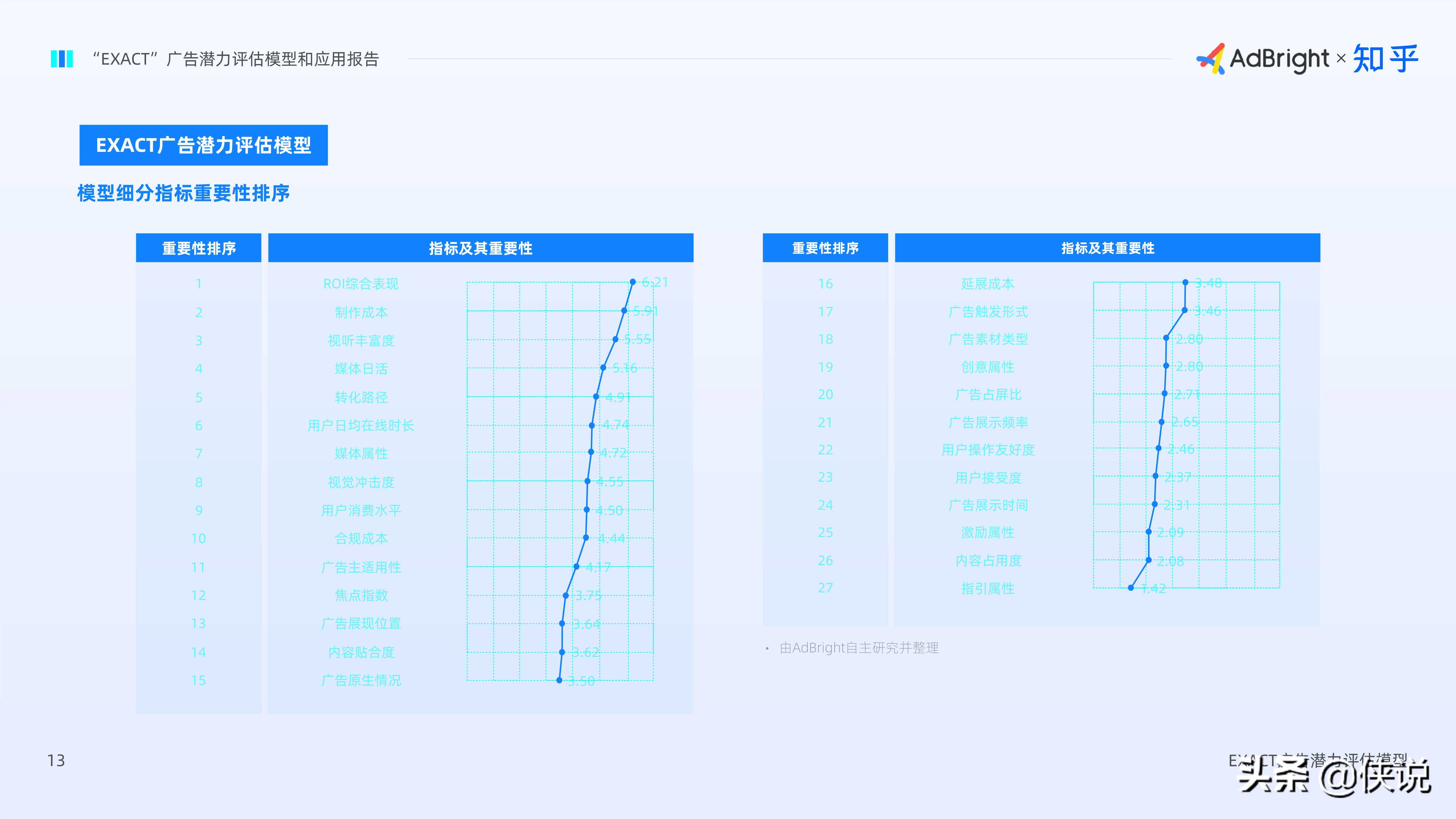Select the 视觉冲击度 indicator
The width and height of the screenshot is (1456, 819).
(x=361, y=482)
